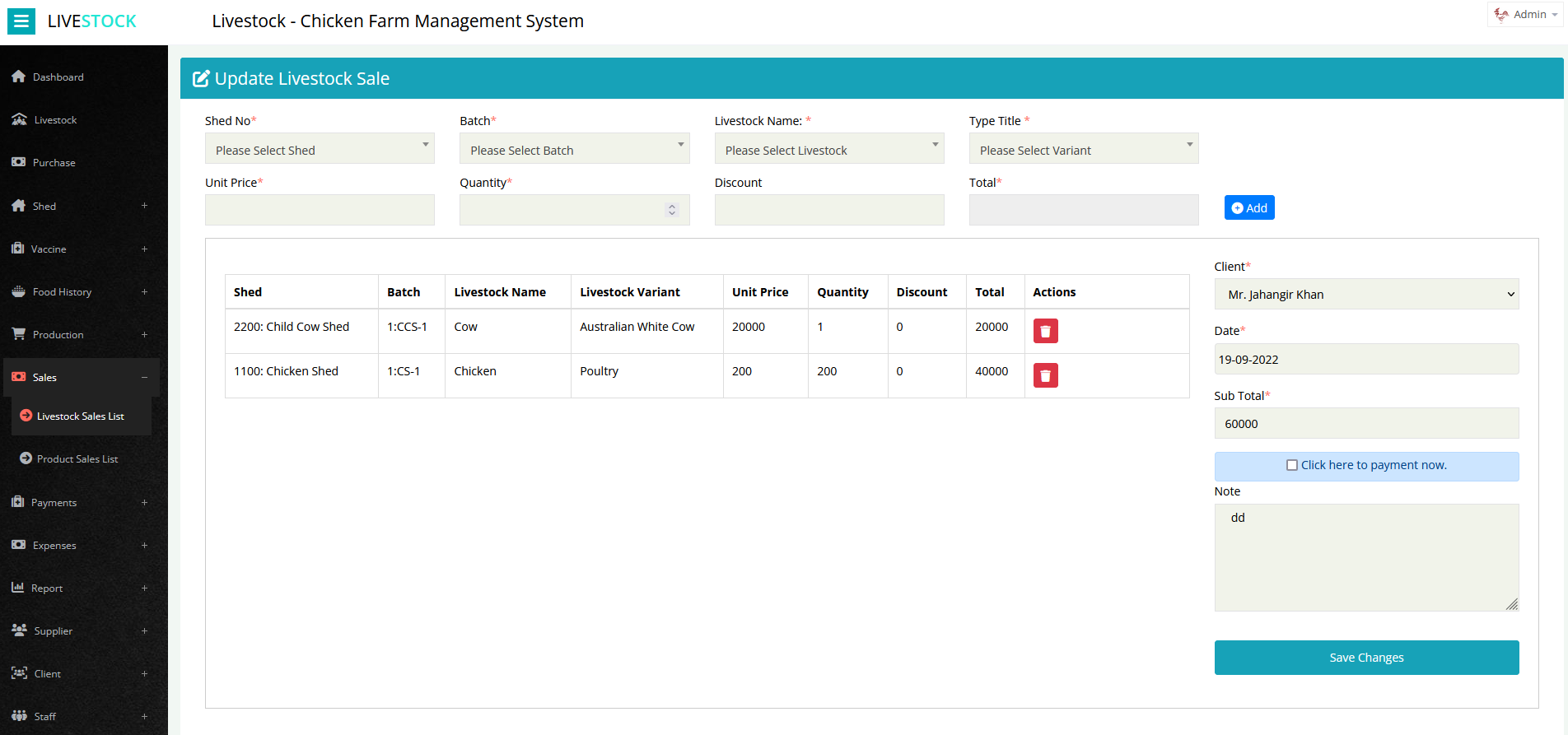Click the Livestock sidebar icon
The image size is (1568, 735).
[19, 119]
